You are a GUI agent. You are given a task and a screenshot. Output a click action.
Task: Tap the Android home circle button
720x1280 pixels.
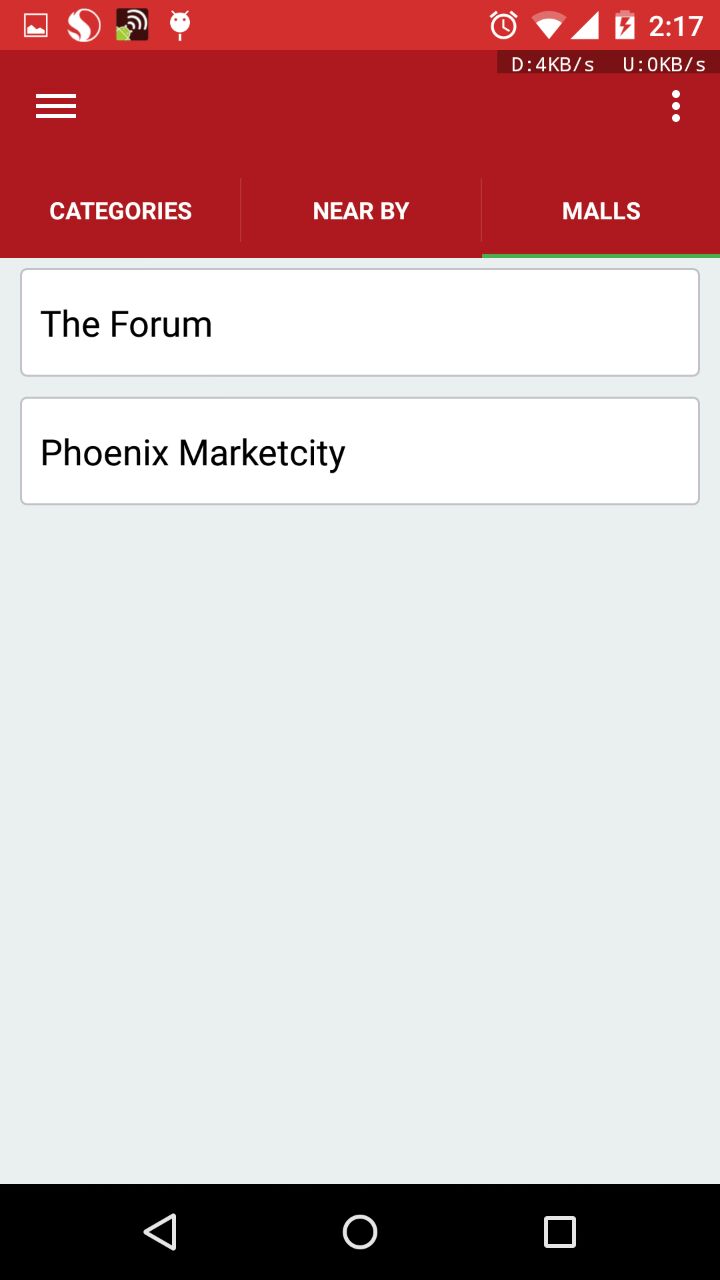pyautogui.click(x=360, y=1232)
